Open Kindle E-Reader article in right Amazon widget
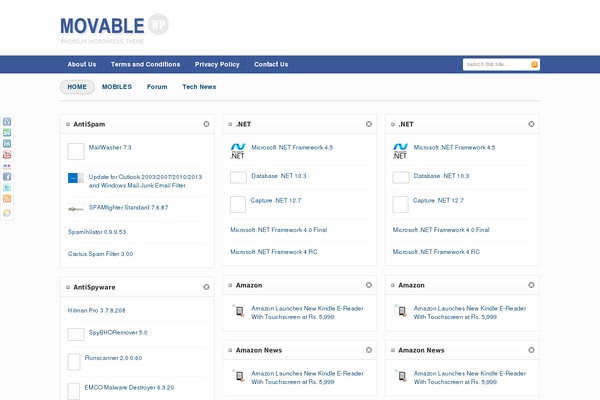Viewport: 600px width, 400px height. (x=470, y=313)
